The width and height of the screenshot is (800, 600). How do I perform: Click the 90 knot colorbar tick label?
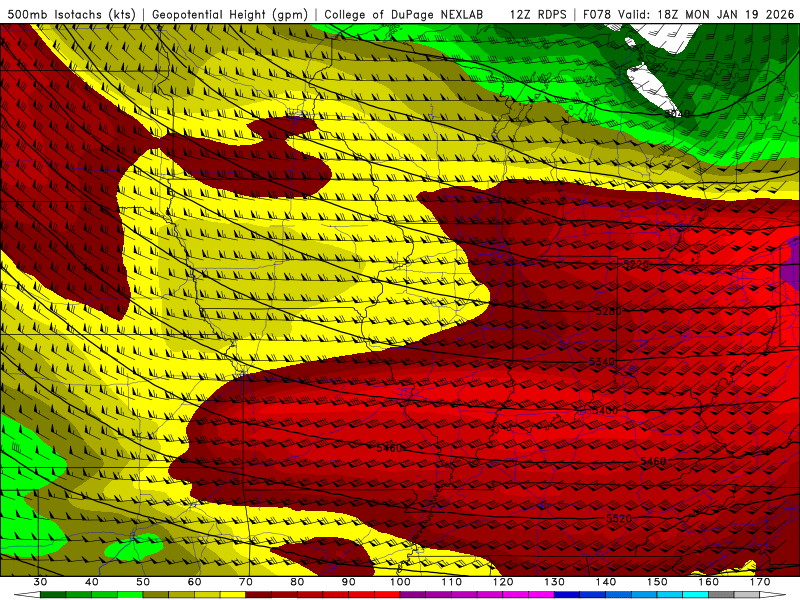(349, 582)
